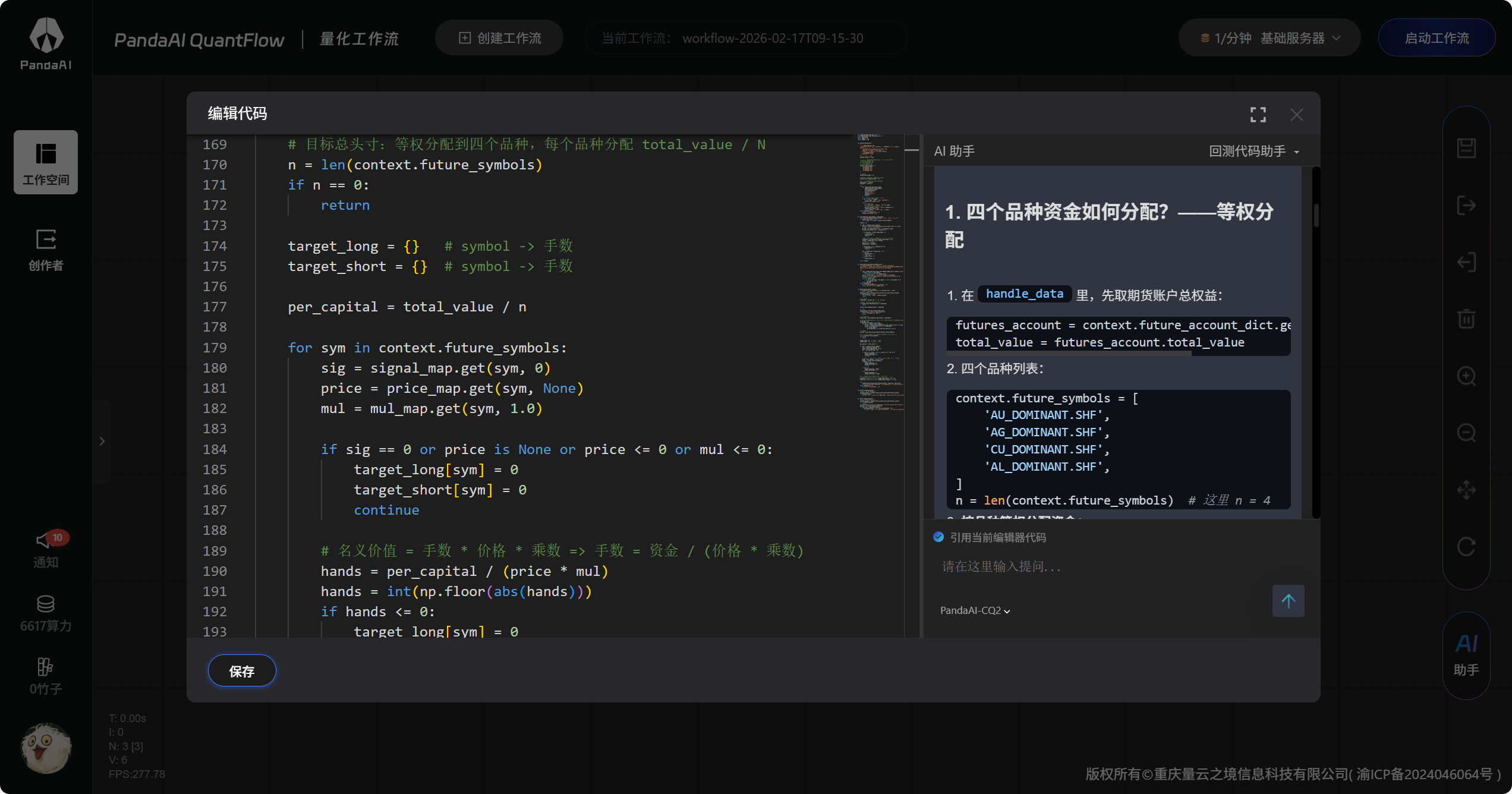Open the 创作者 creator section

point(46,250)
